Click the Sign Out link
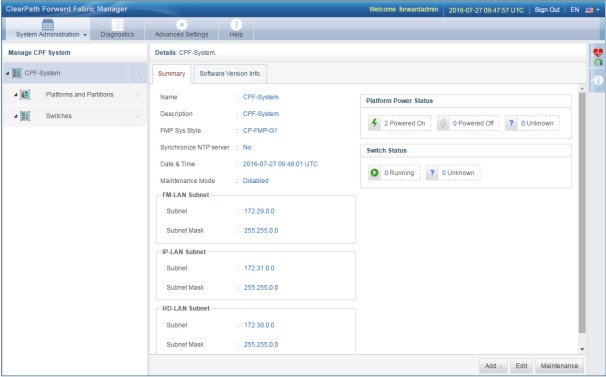This screenshot has width=606, height=377. (547, 10)
